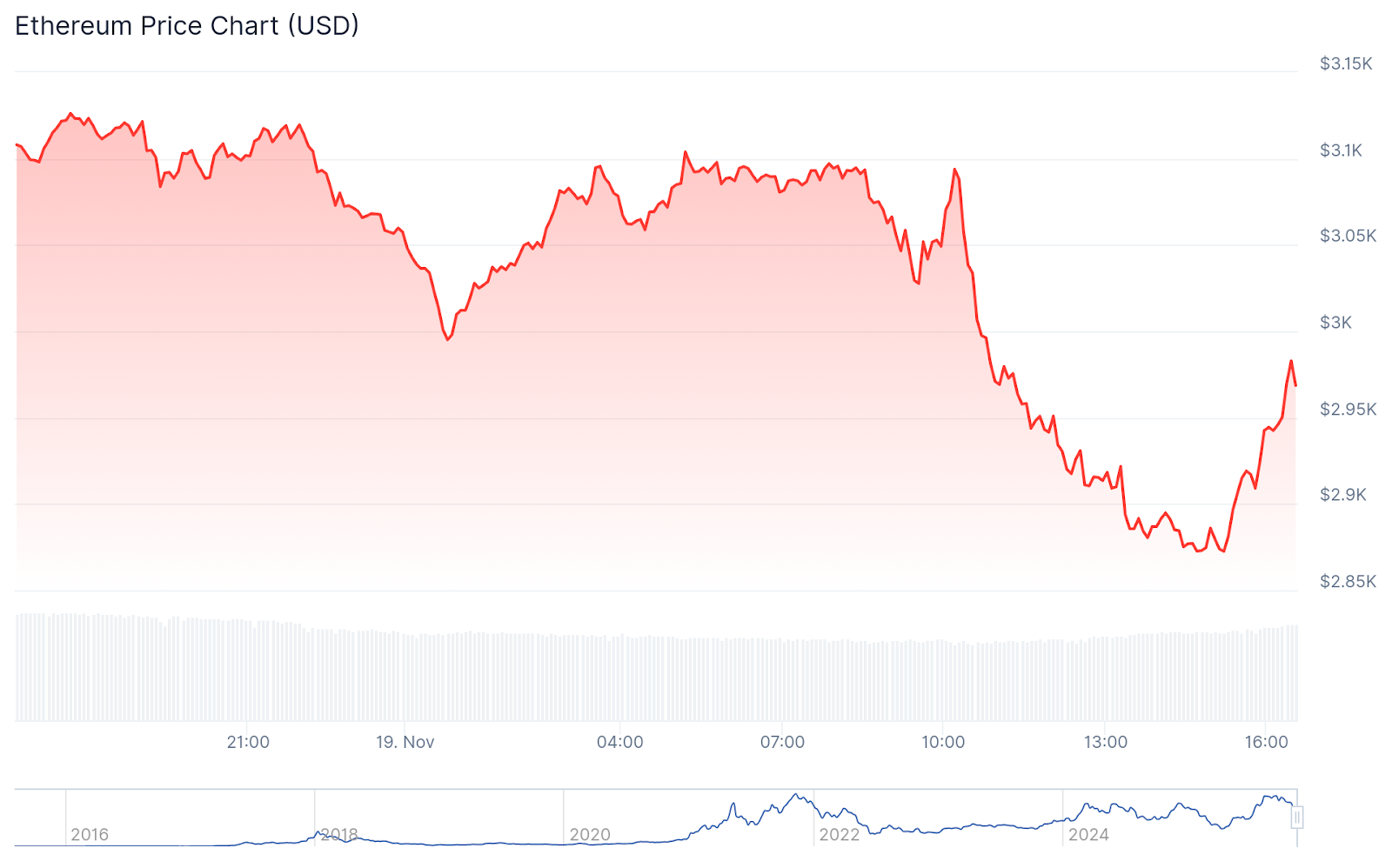Click the $2.85K price axis label
1392x868 pixels.
(x=1348, y=581)
